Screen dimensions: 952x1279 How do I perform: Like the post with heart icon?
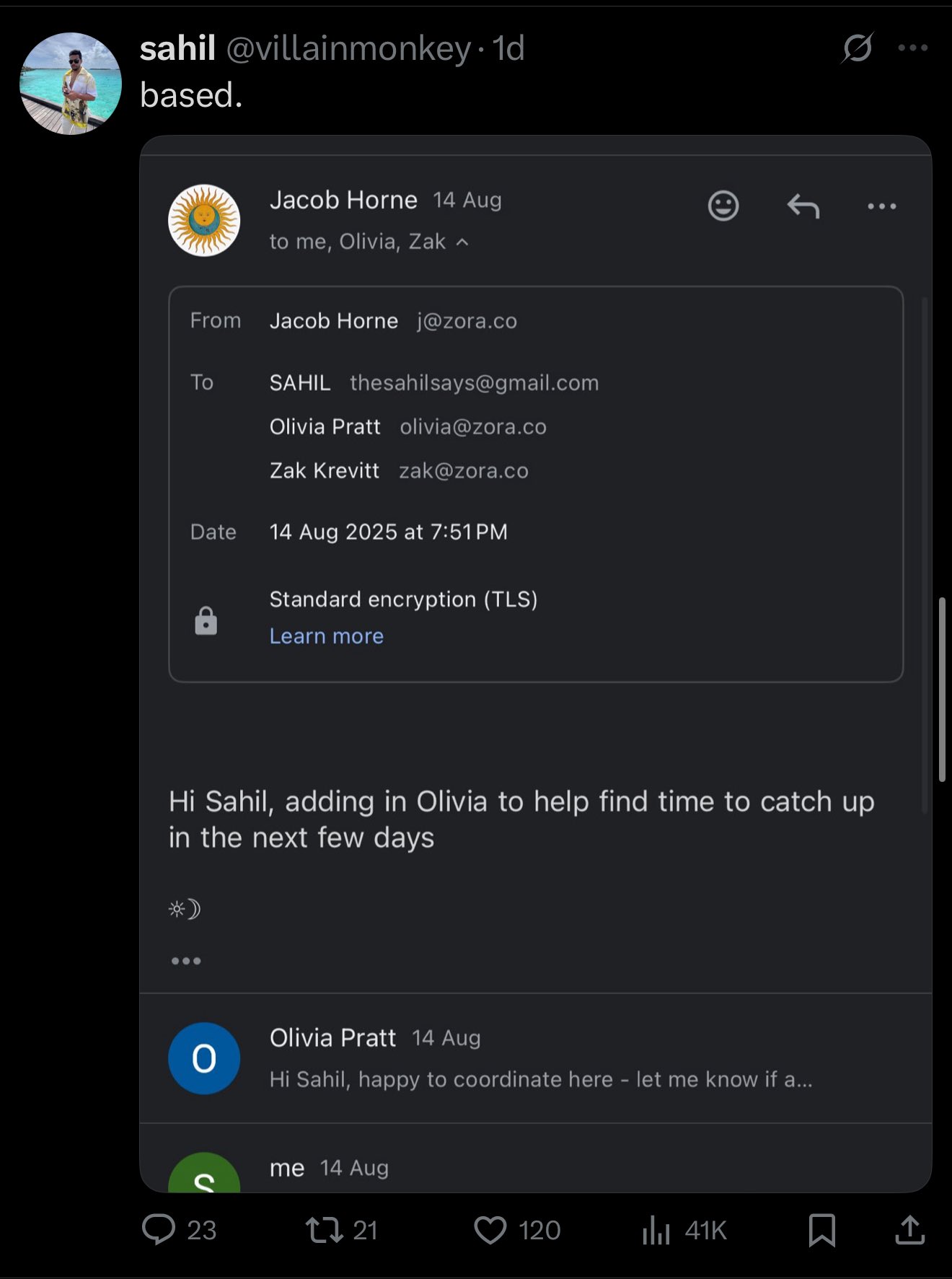490,1229
